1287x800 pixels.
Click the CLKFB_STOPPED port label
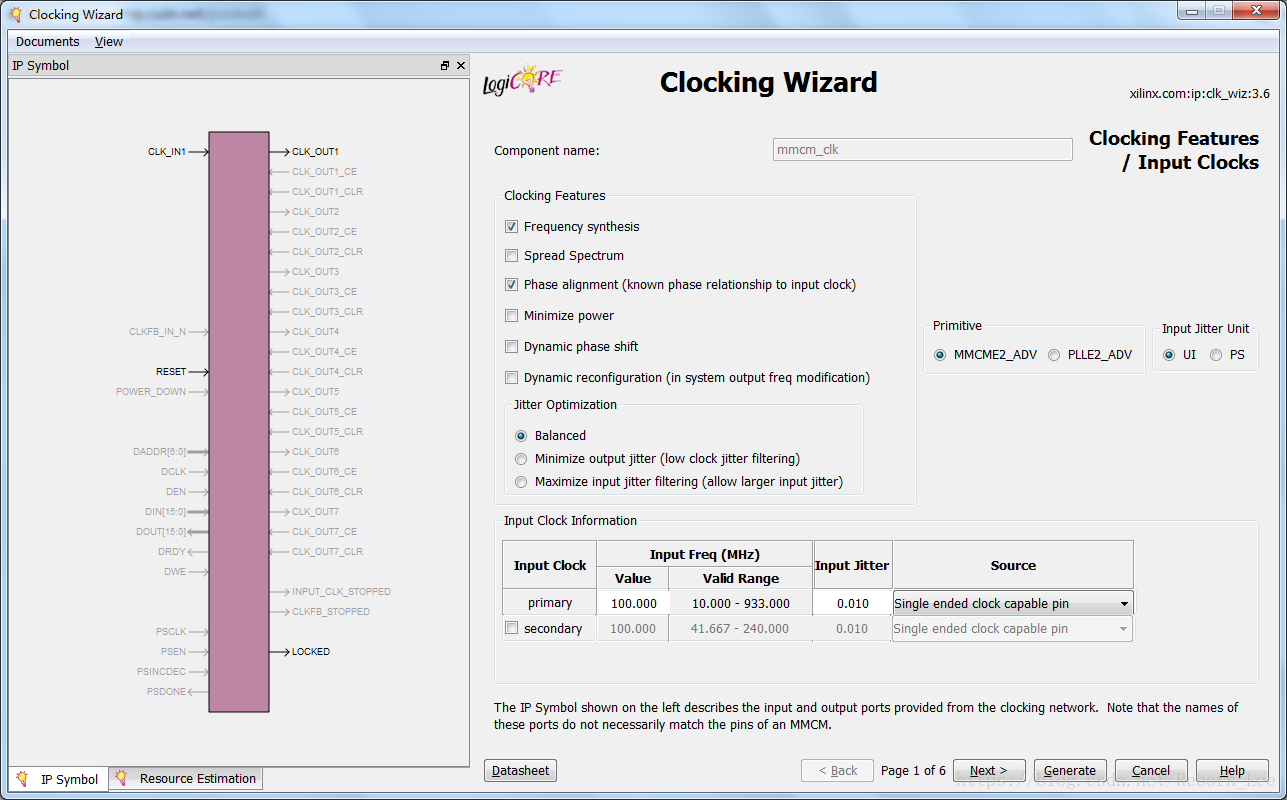(x=331, y=612)
